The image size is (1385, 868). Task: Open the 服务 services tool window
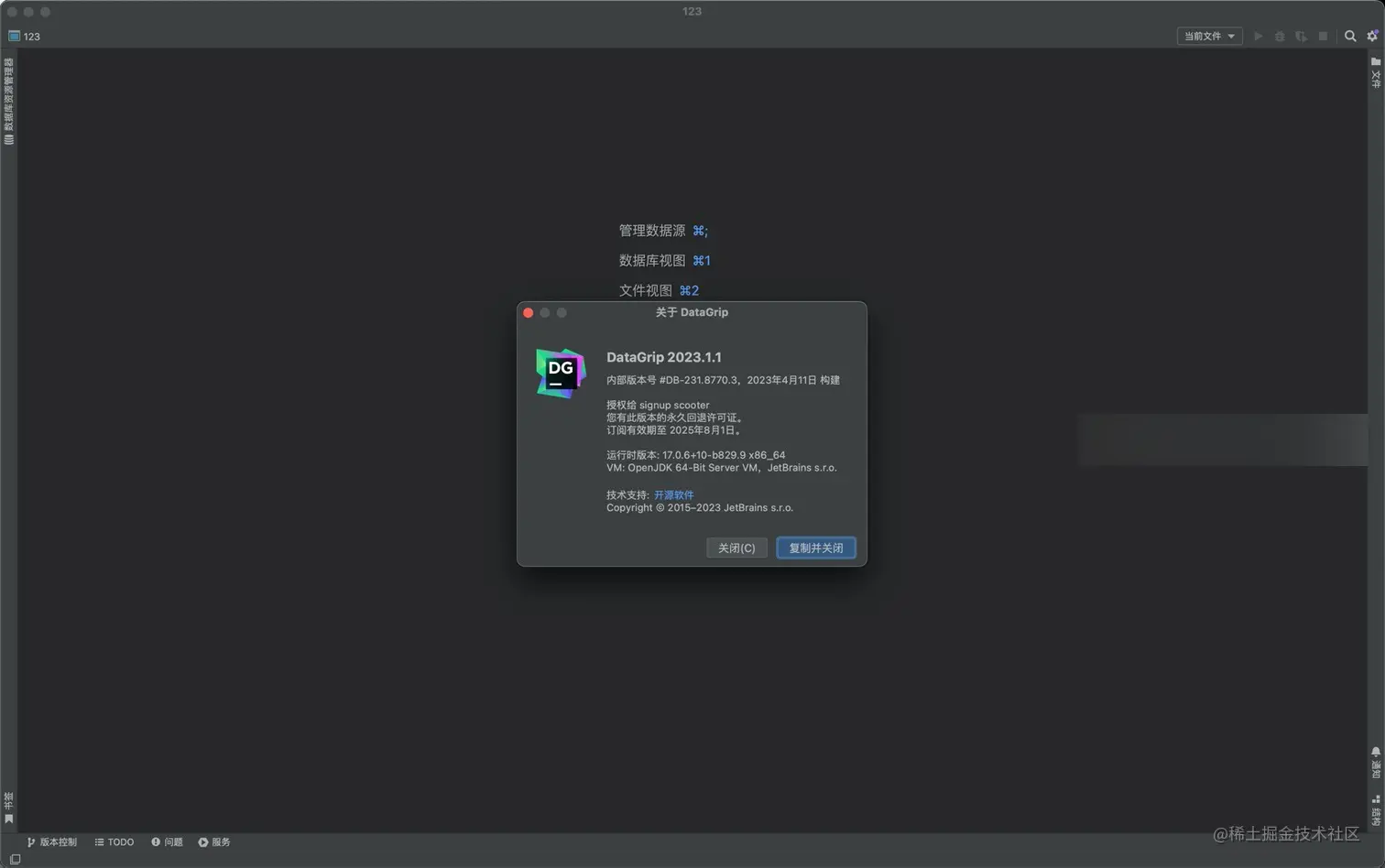214,842
